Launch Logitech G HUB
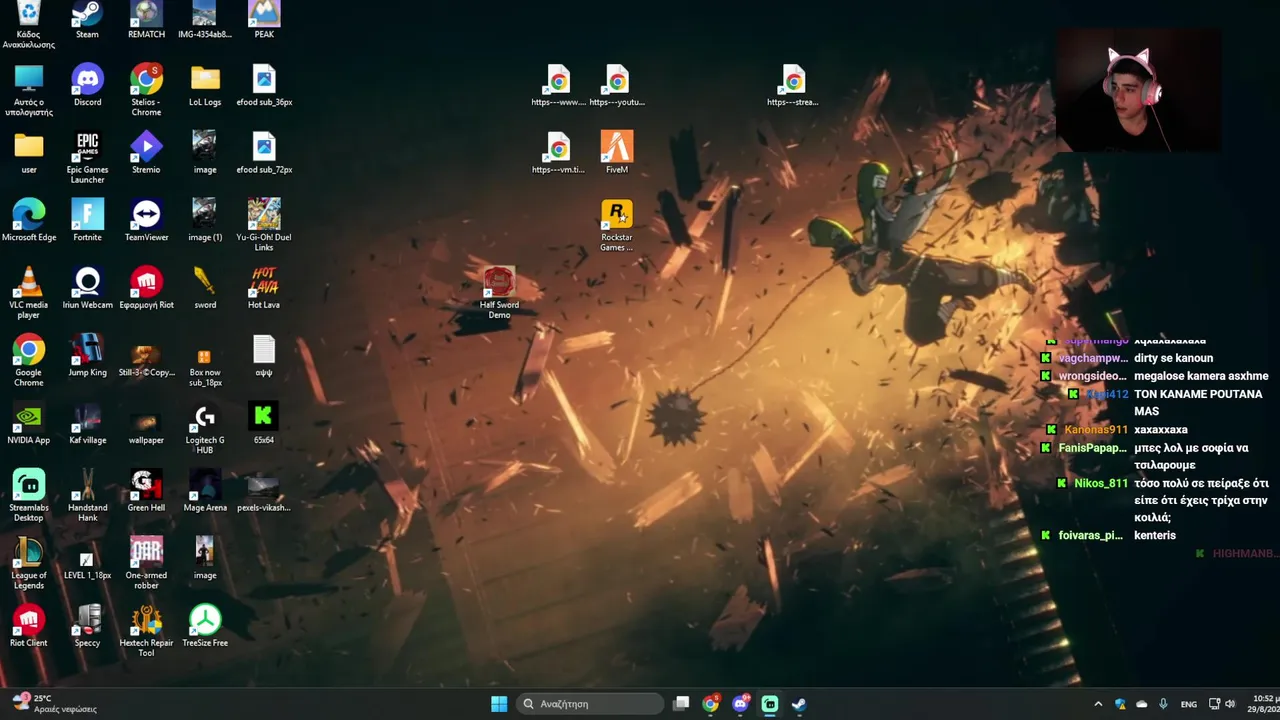 205,428
